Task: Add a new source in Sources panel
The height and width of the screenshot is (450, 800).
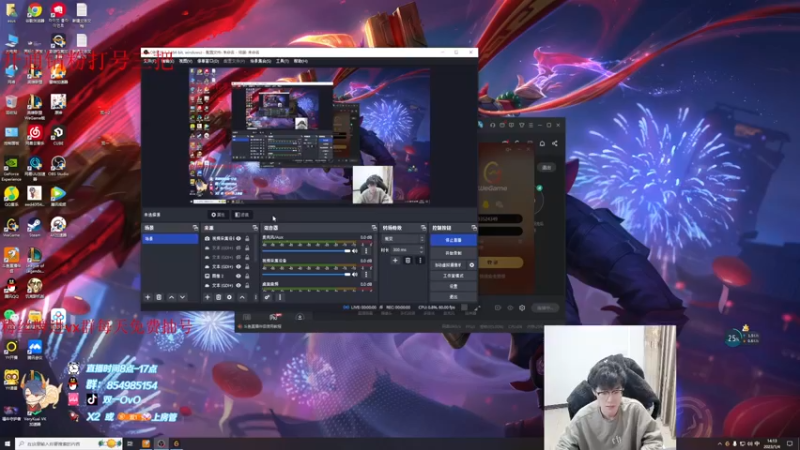Action: (207, 297)
